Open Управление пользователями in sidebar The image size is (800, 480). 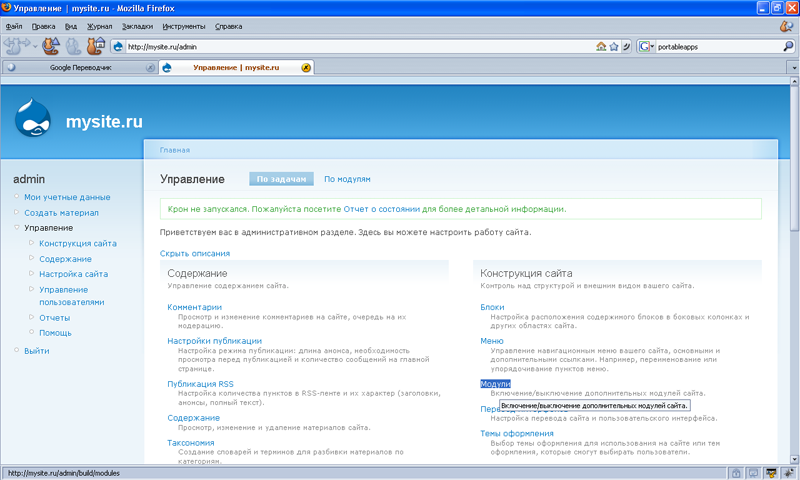click(x=71, y=296)
